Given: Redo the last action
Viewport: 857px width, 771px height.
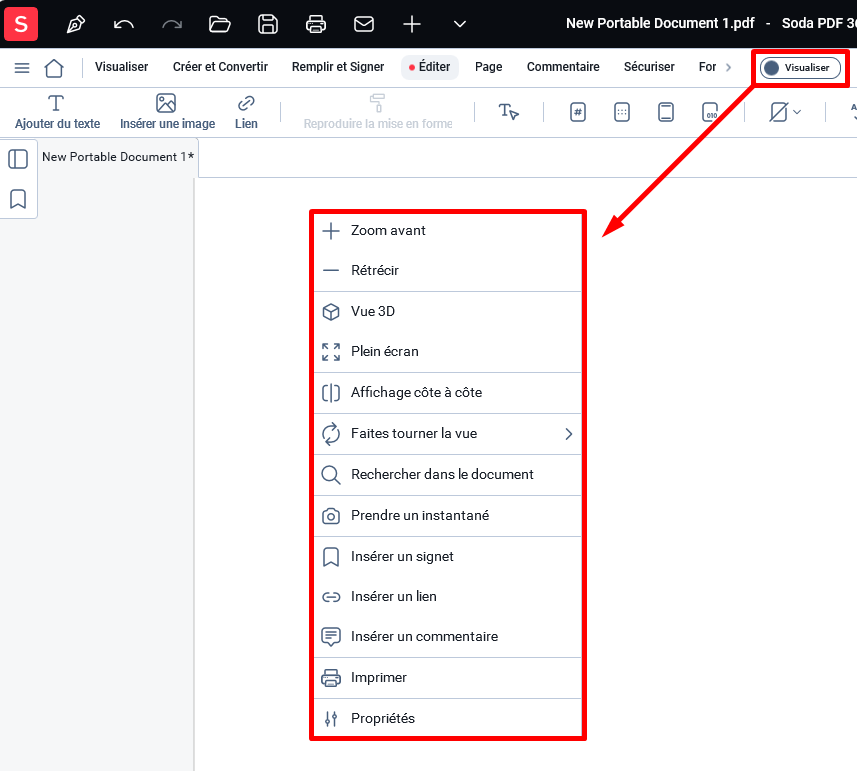Looking at the screenshot, I should pyautogui.click(x=172, y=24).
